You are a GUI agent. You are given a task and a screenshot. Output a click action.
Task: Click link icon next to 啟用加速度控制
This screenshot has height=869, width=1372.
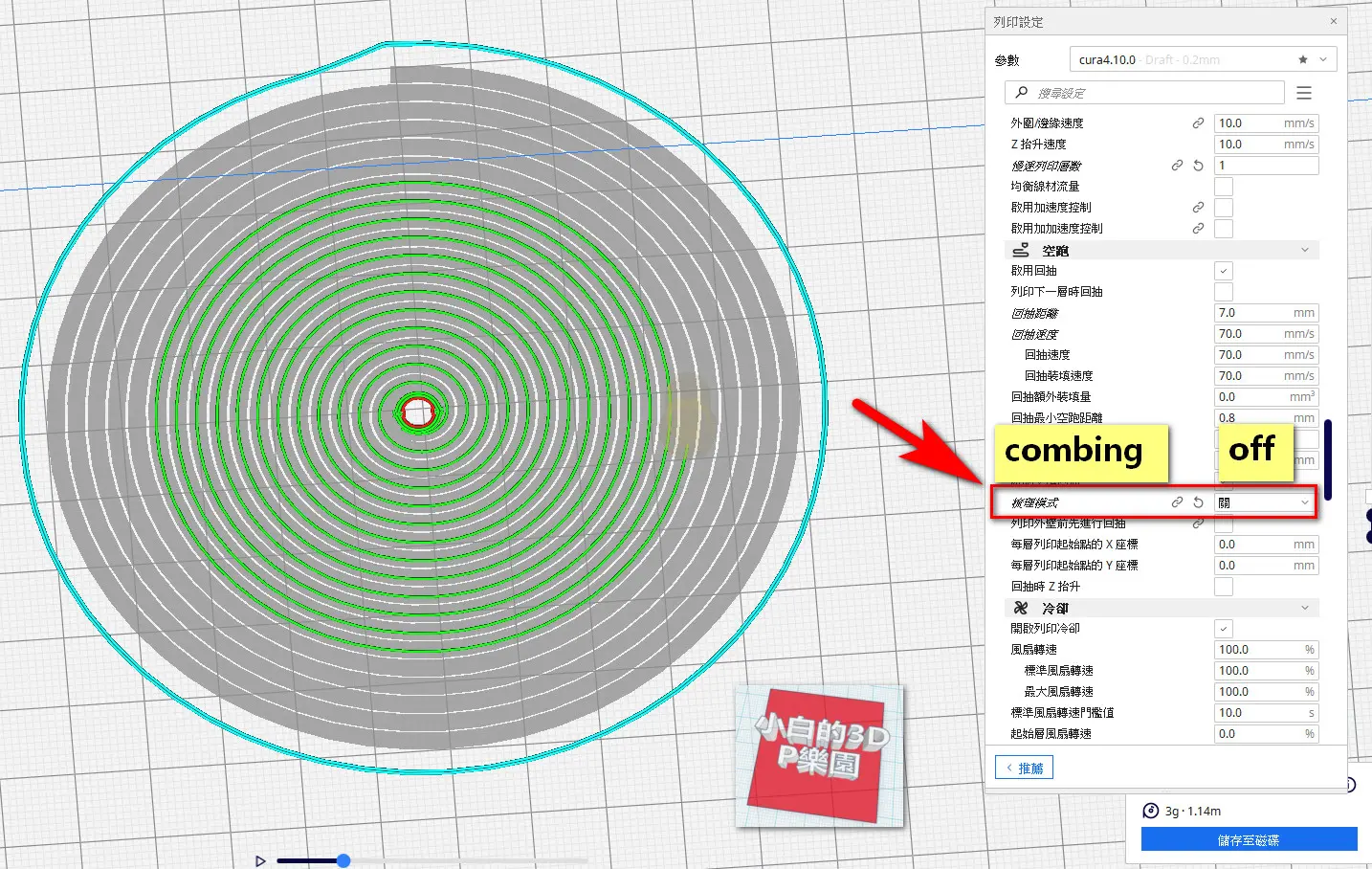1198,208
